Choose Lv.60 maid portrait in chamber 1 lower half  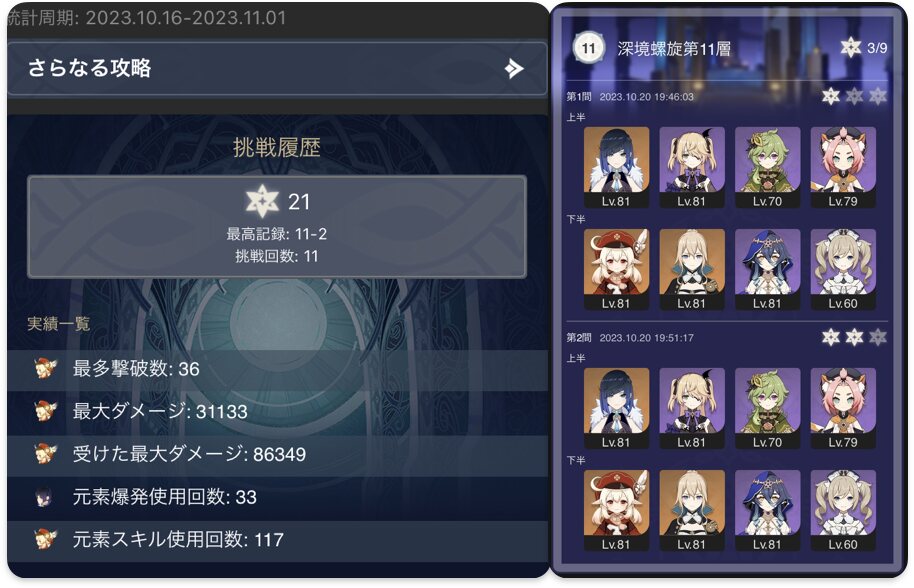[x=843, y=269]
